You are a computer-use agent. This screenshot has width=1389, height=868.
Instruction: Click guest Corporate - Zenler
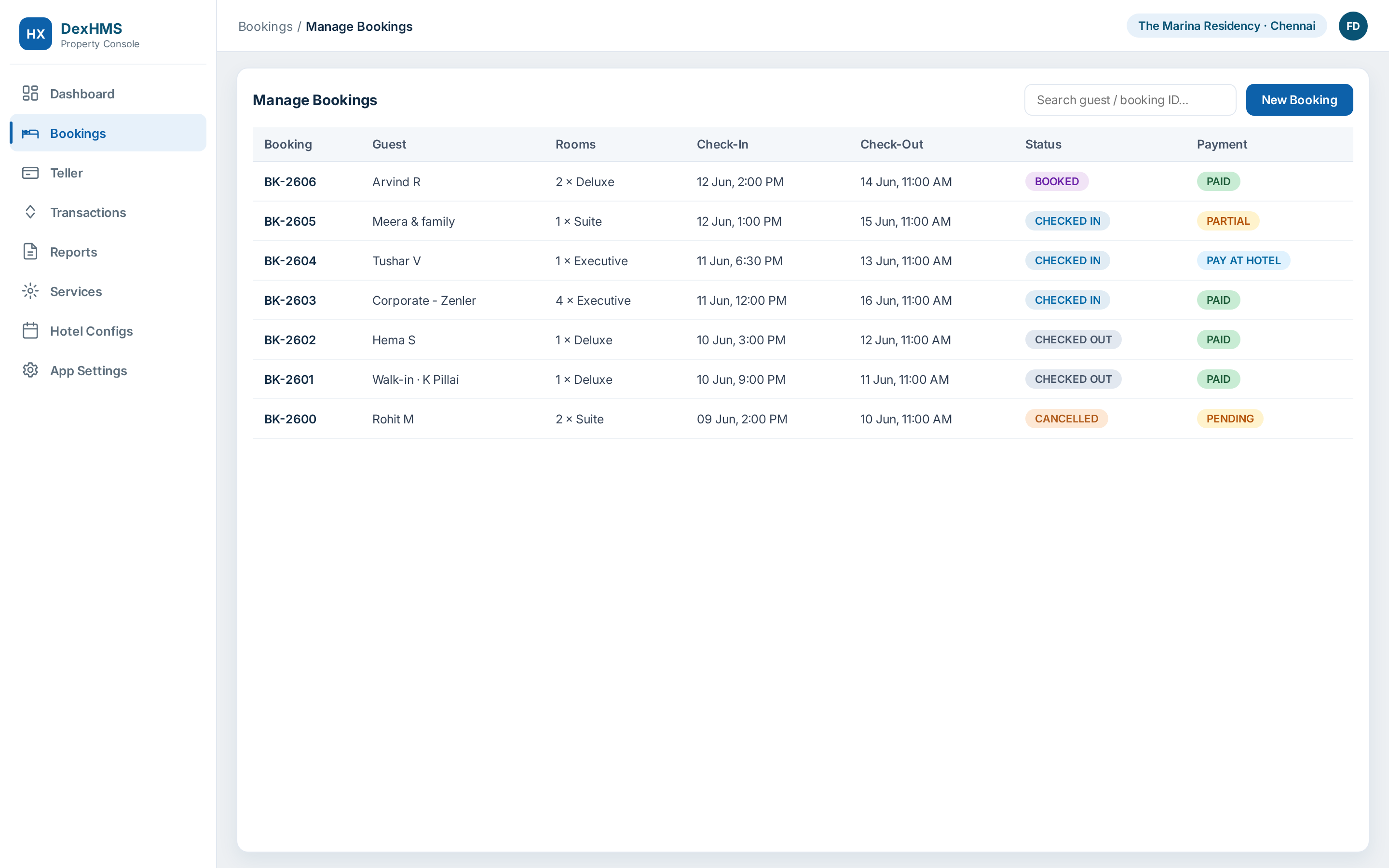[423, 301]
